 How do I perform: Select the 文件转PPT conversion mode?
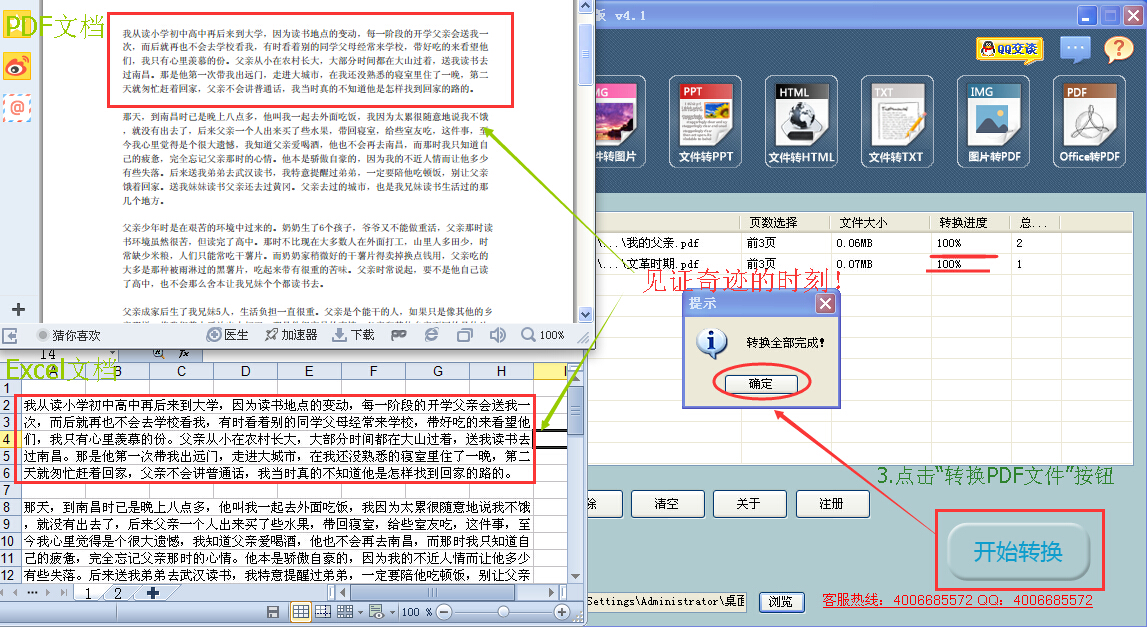[705, 121]
